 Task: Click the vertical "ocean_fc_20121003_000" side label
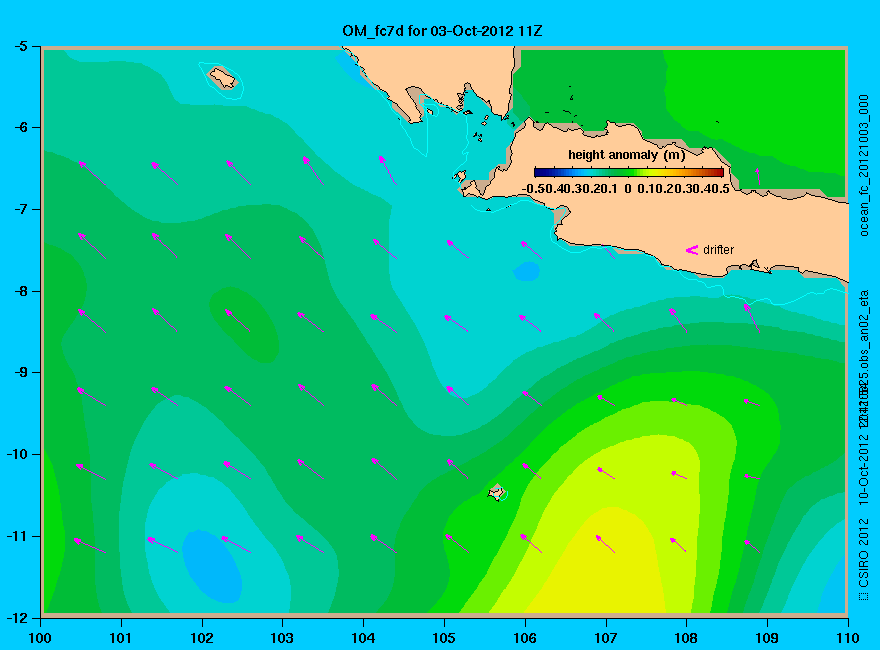(x=864, y=166)
